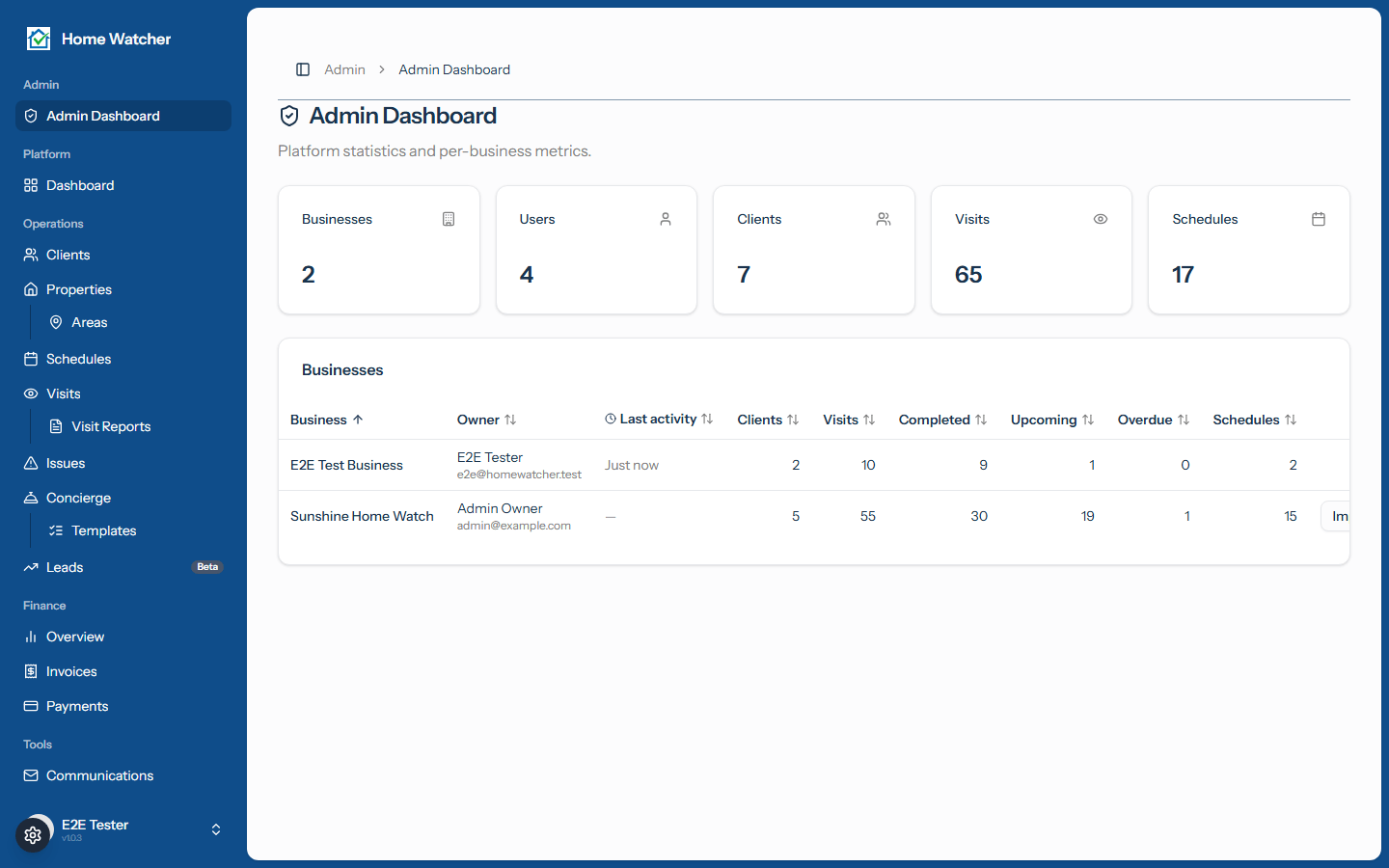Open Communications in Tools section
This screenshot has width=1389, height=868.
[x=123, y=775]
